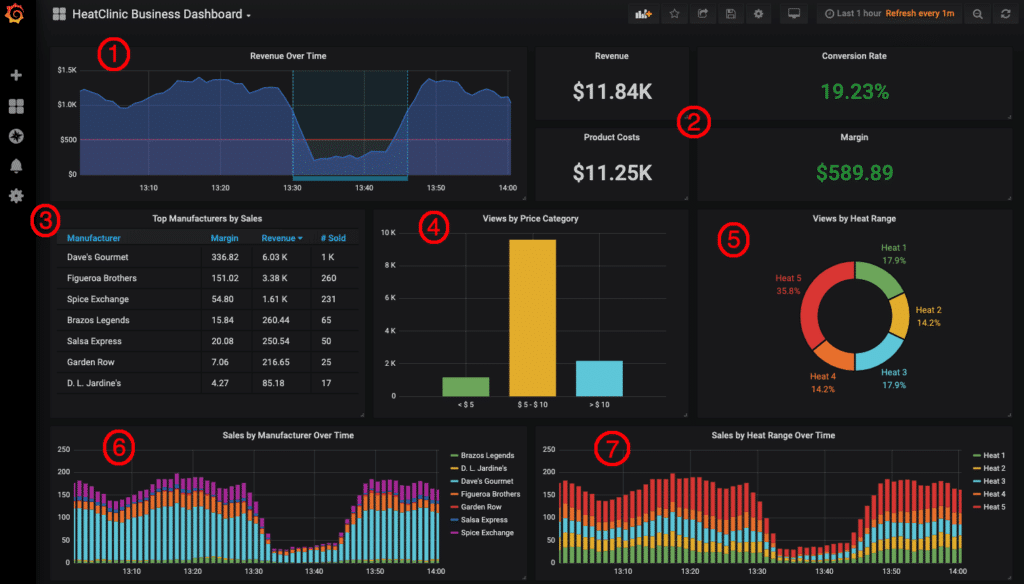Click the Brazos Legends manufacturer cell
This screenshot has width=1024, height=584.
pos(98,320)
